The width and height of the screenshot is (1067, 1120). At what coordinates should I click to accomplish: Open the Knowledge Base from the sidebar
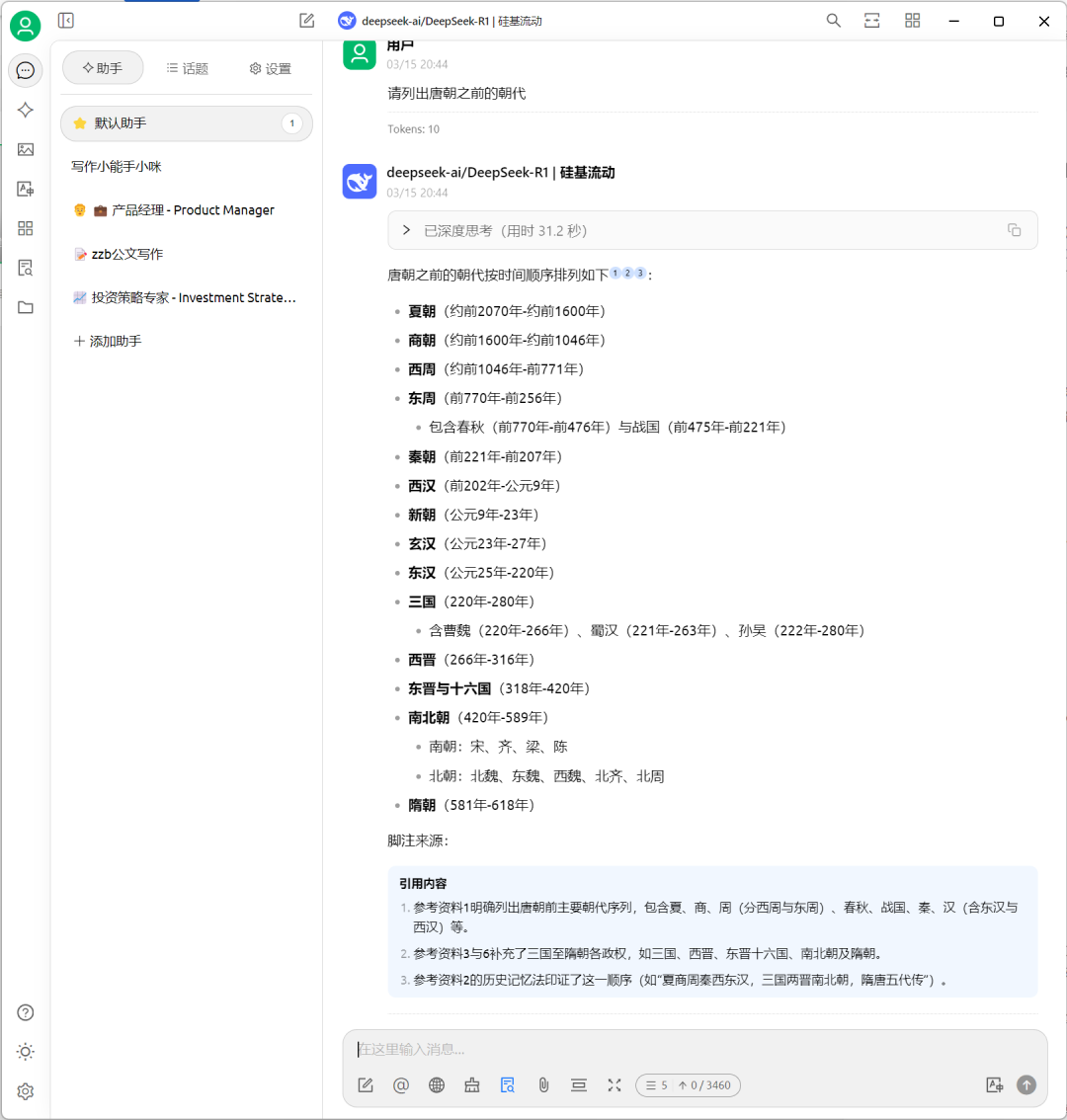pos(25,268)
